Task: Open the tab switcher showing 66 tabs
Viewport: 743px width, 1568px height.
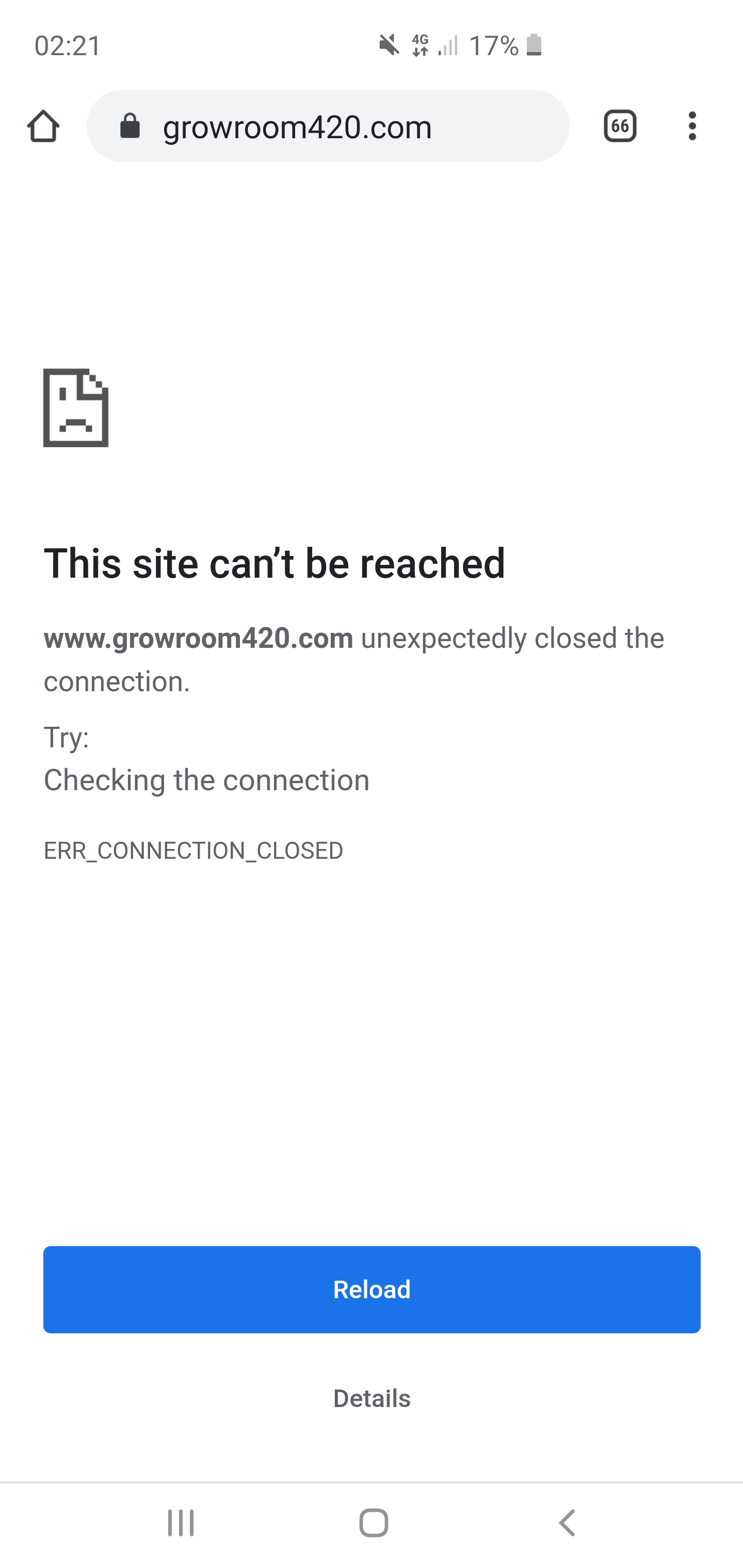Action: [620, 126]
